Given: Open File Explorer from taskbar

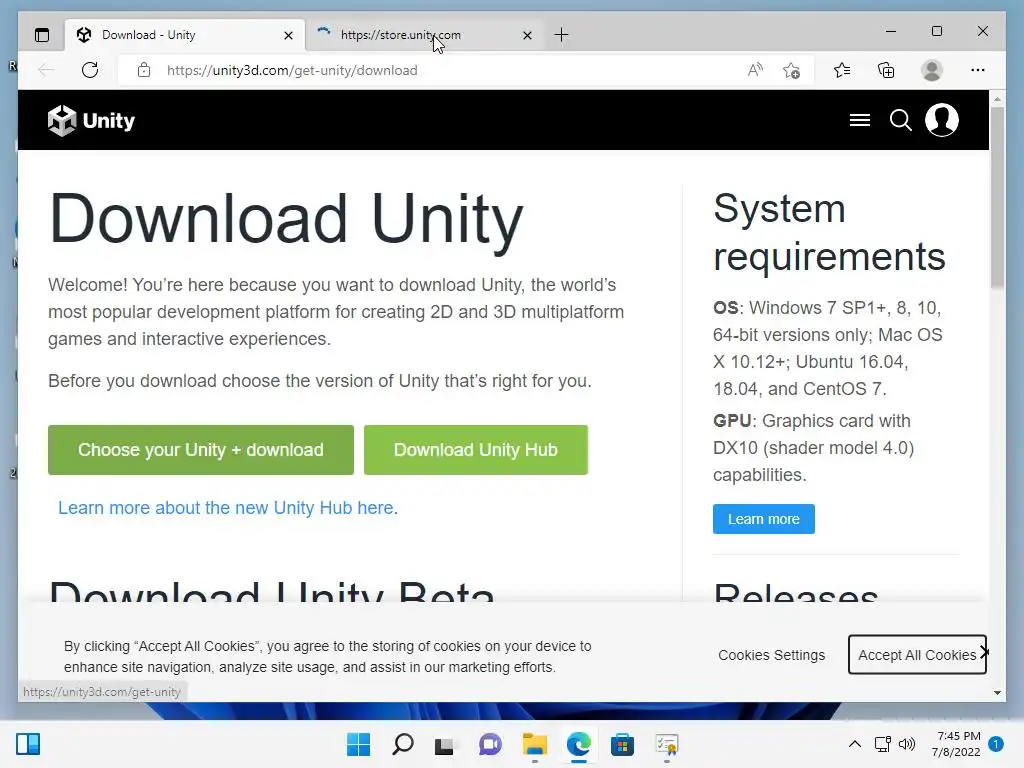Looking at the screenshot, I should tap(535, 744).
